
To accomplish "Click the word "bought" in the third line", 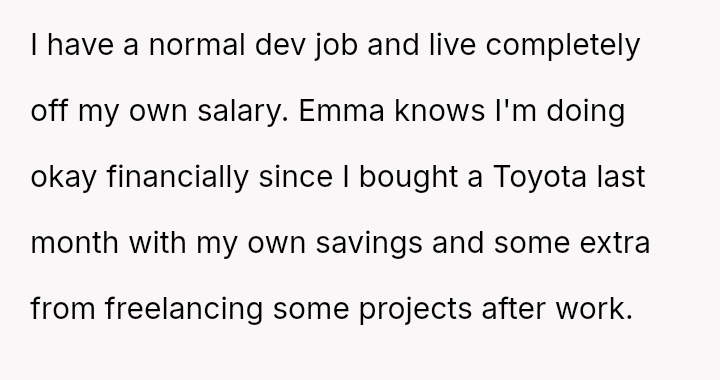I will pyautogui.click(x=408, y=177).
